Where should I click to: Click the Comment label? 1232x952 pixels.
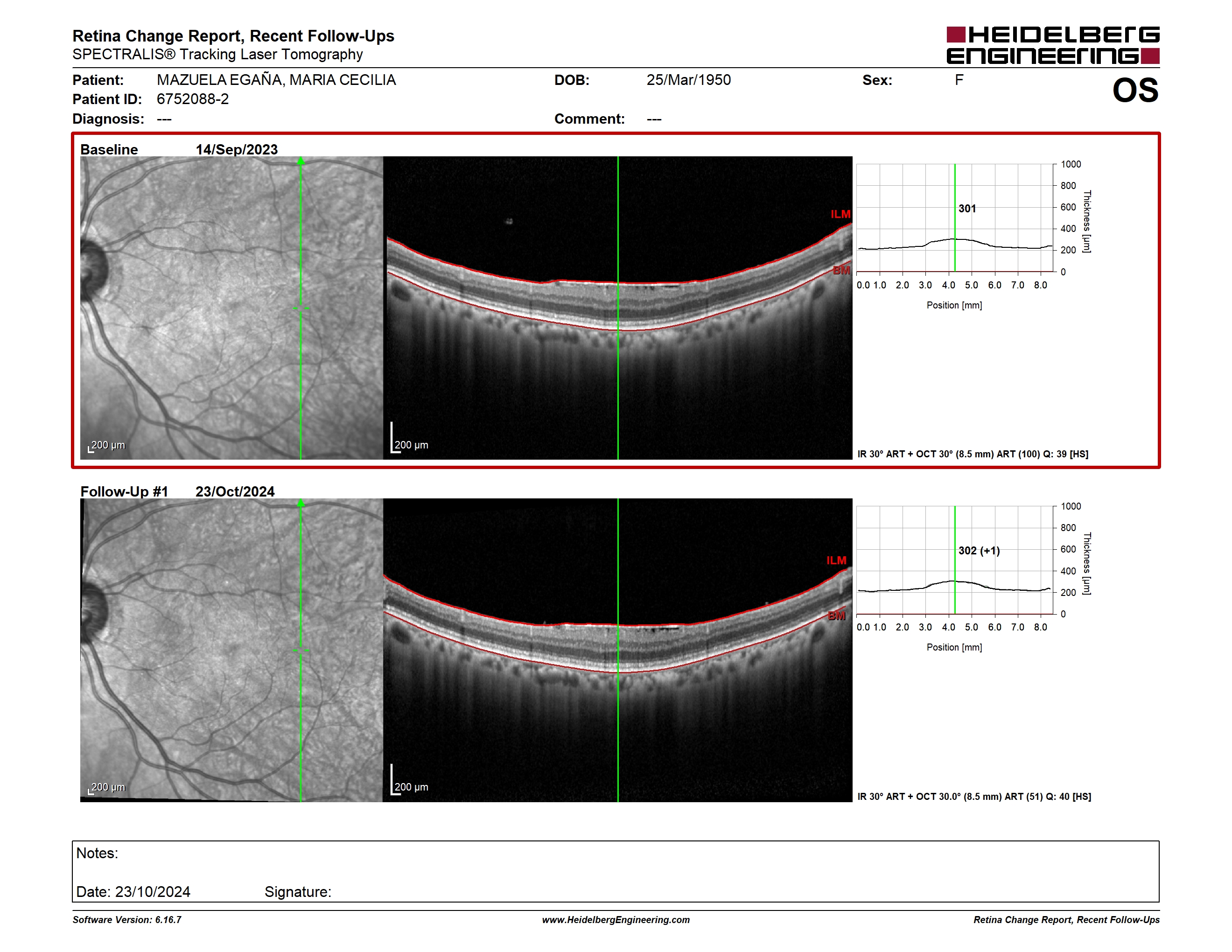(589, 119)
